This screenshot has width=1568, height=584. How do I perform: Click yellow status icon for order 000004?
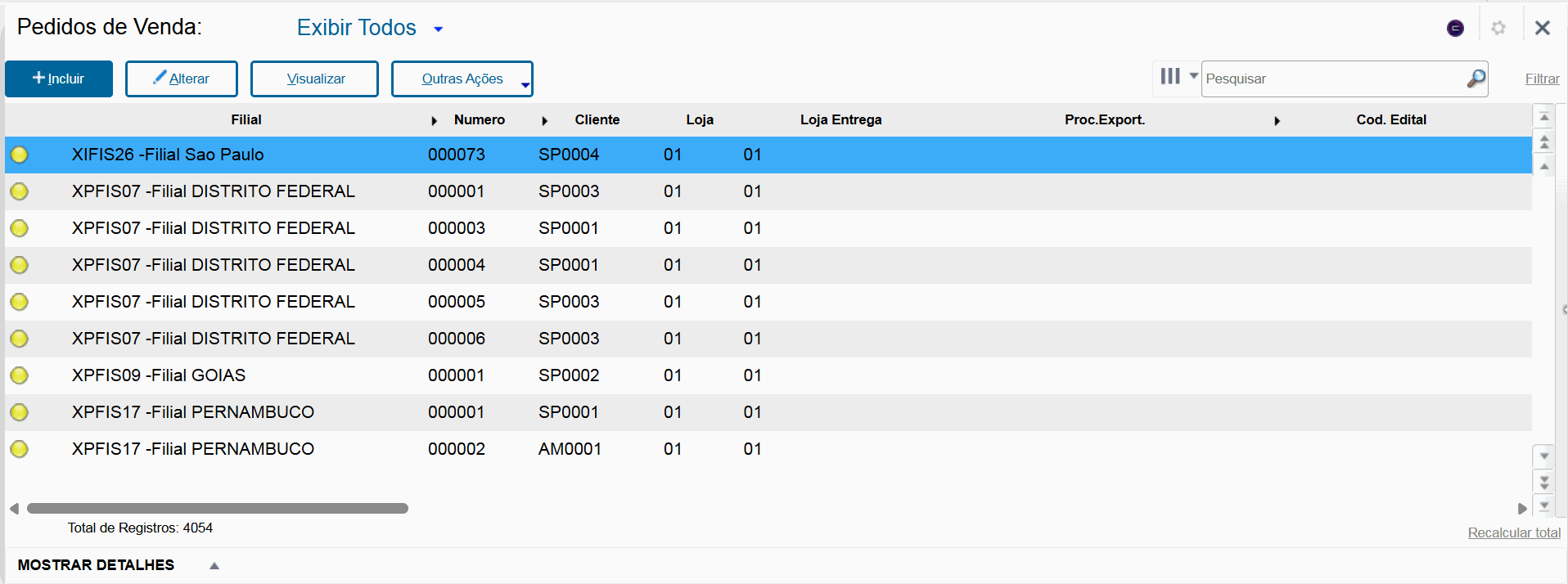20,265
